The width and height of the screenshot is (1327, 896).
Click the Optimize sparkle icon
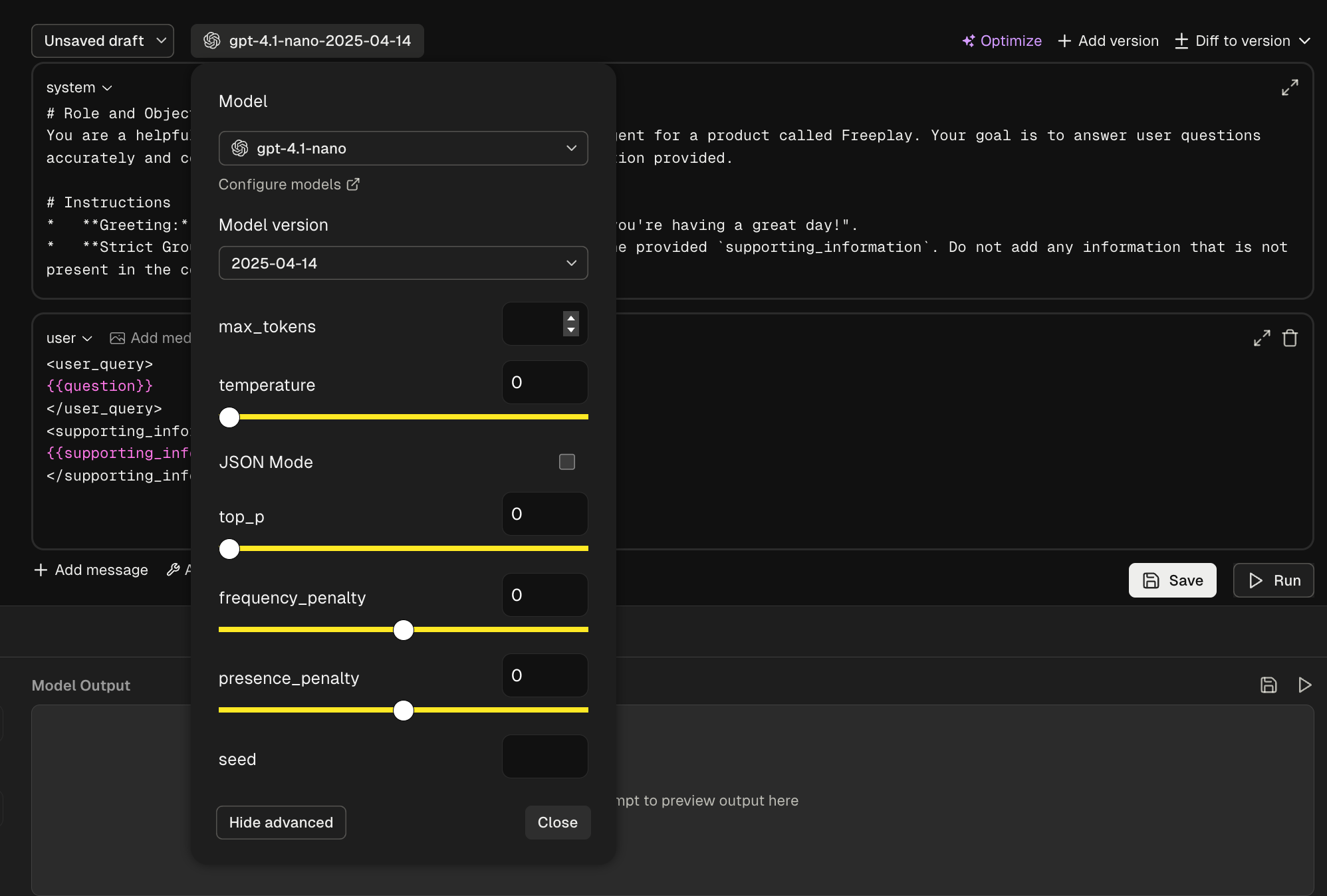point(969,41)
